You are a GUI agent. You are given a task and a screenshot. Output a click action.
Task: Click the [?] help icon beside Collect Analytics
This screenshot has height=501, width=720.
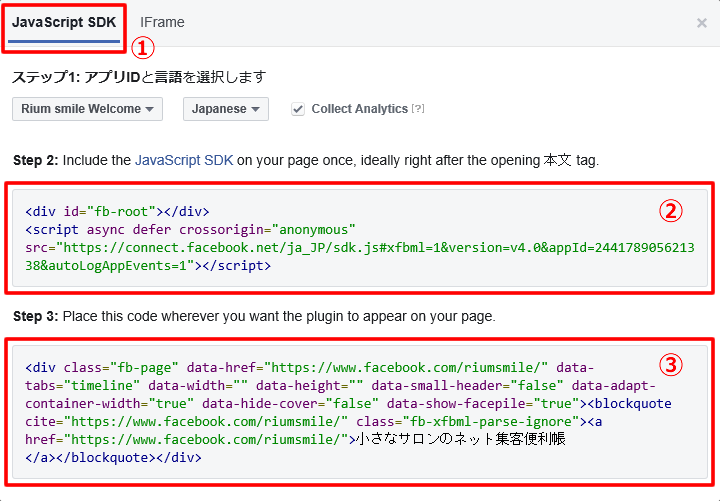point(417,109)
